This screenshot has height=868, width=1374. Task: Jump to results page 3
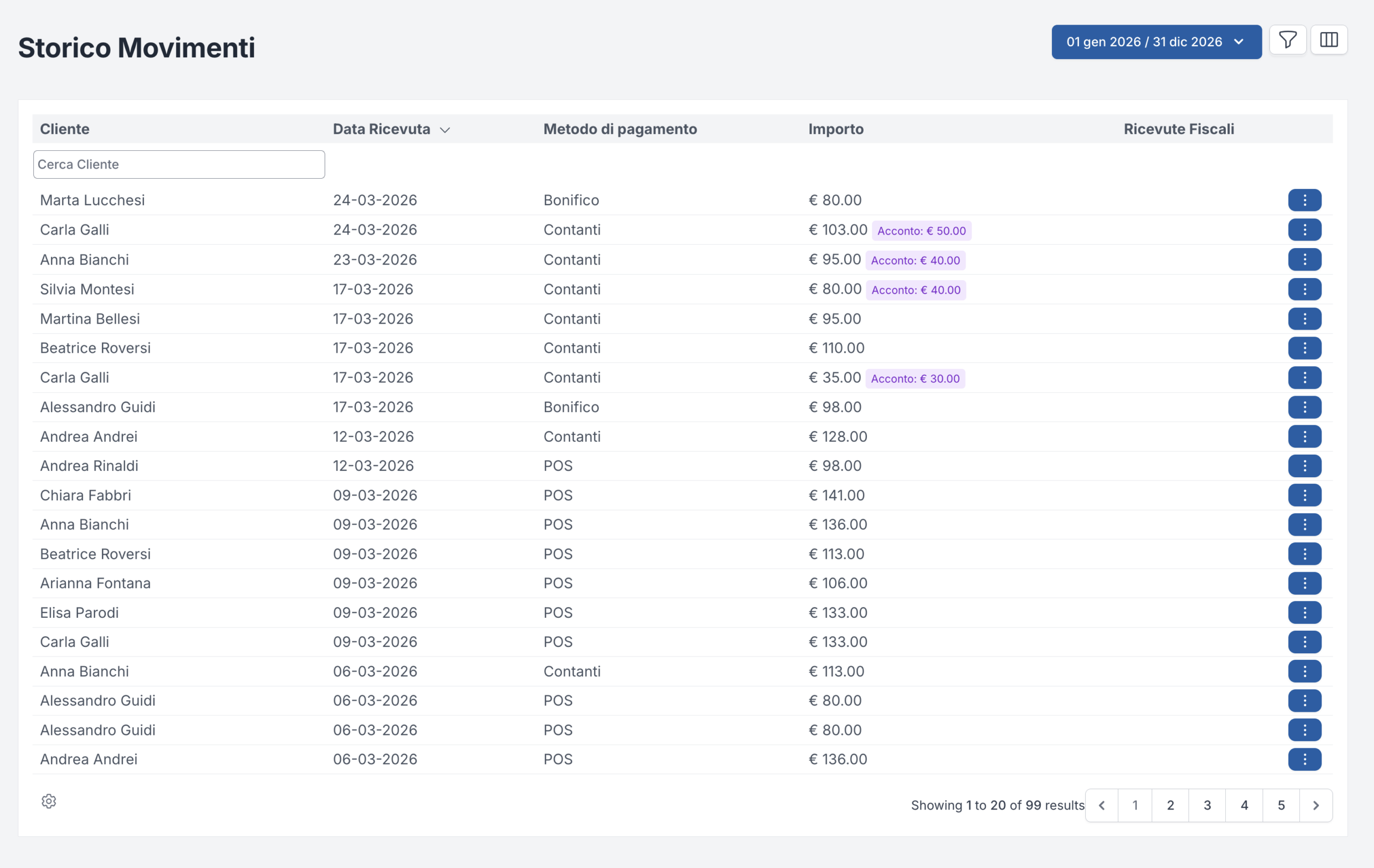tap(1208, 805)
